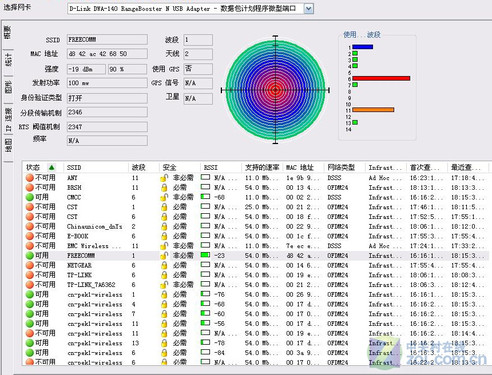Click the lock icon in E-BOOK row

pos(164,236)
